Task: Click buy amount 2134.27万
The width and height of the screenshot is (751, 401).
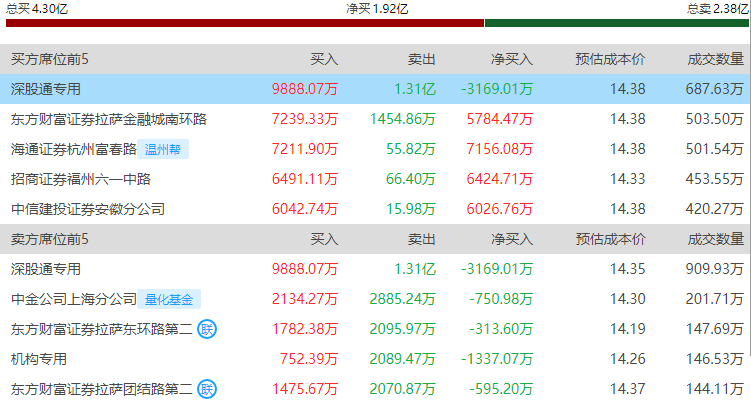Action: click(x=305, y=299)
